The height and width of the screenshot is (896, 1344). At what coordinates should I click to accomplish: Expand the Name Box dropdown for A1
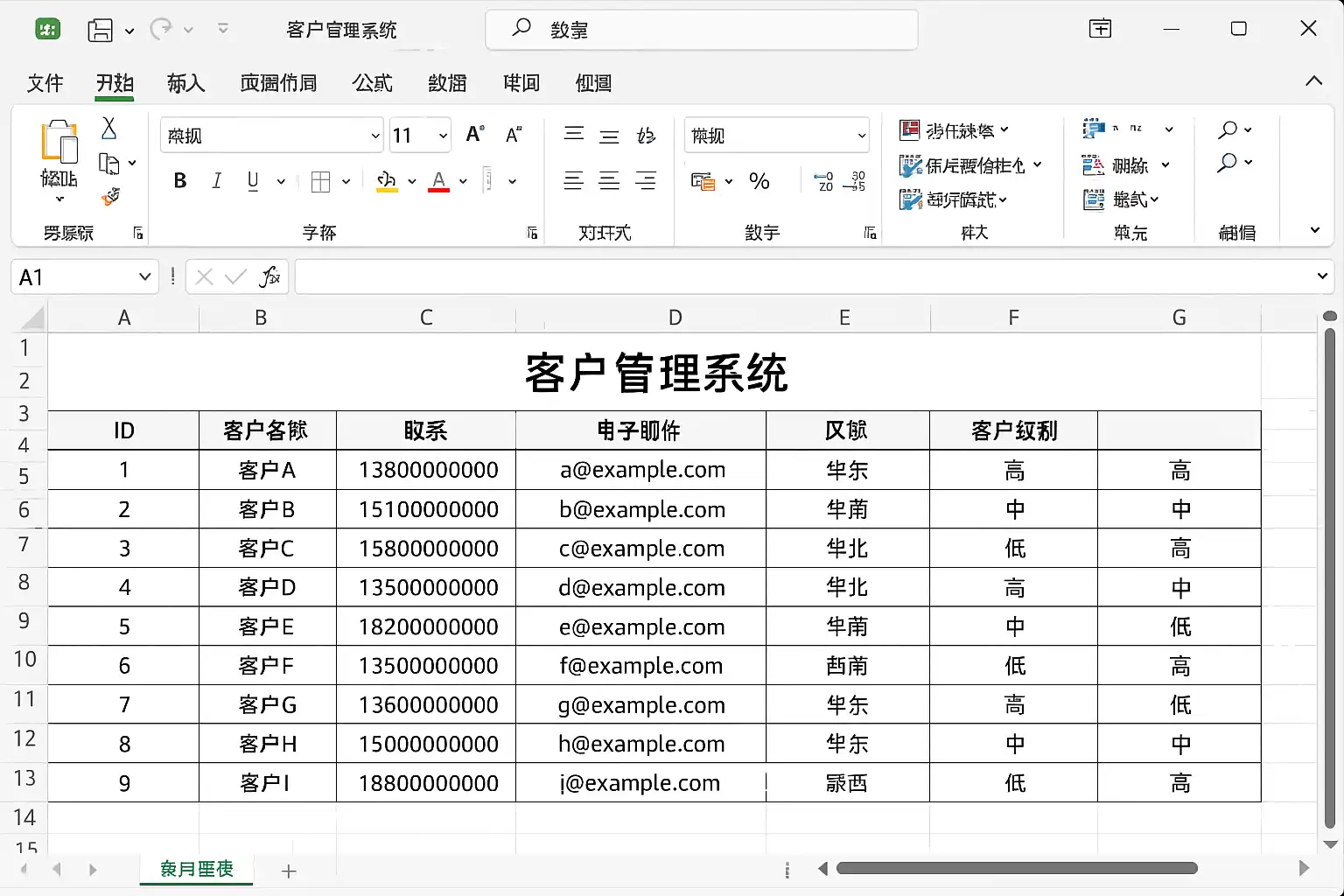pos(145,277)
